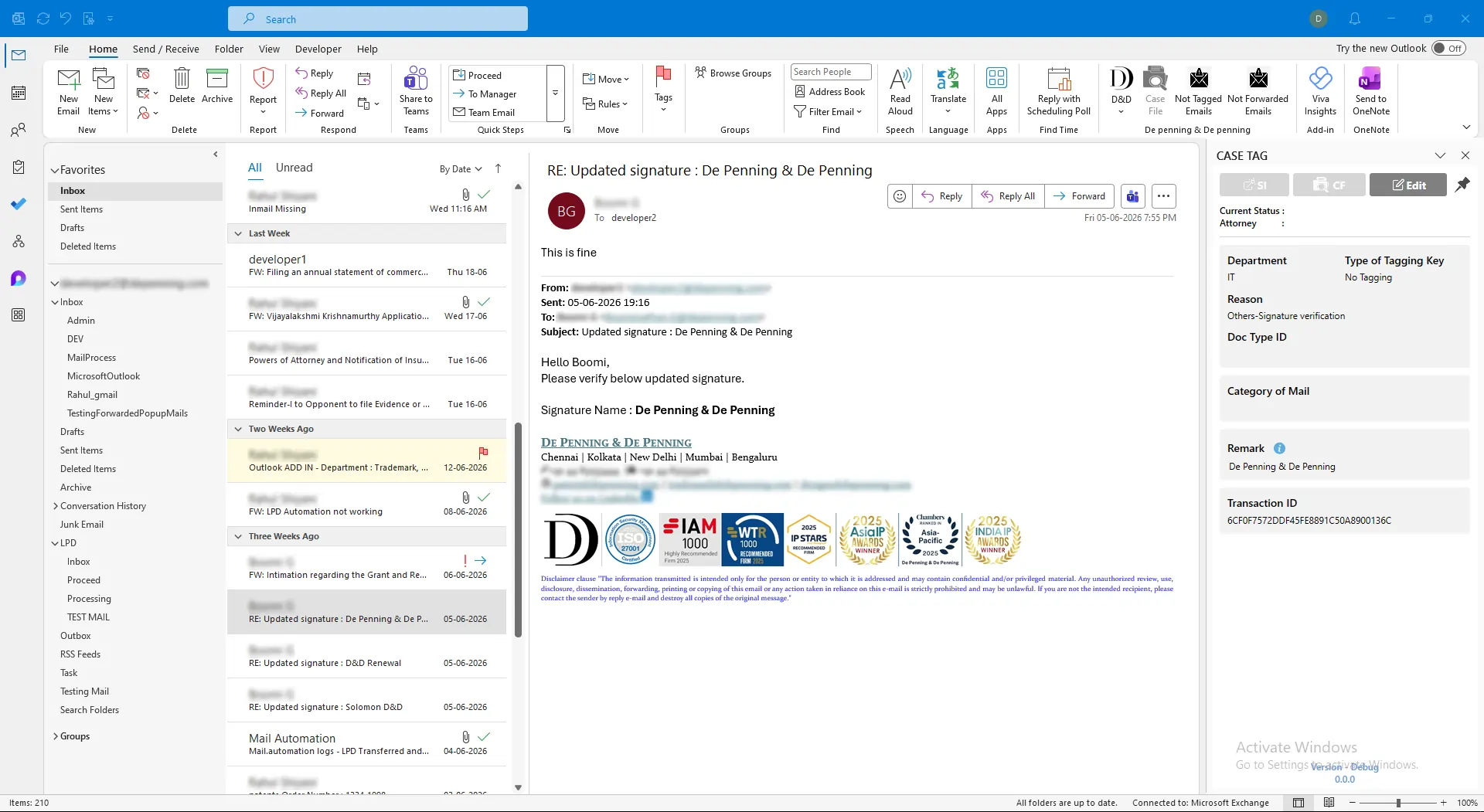Click zoom in plus button
The image size is (1484, 812).
[1443, 803]
